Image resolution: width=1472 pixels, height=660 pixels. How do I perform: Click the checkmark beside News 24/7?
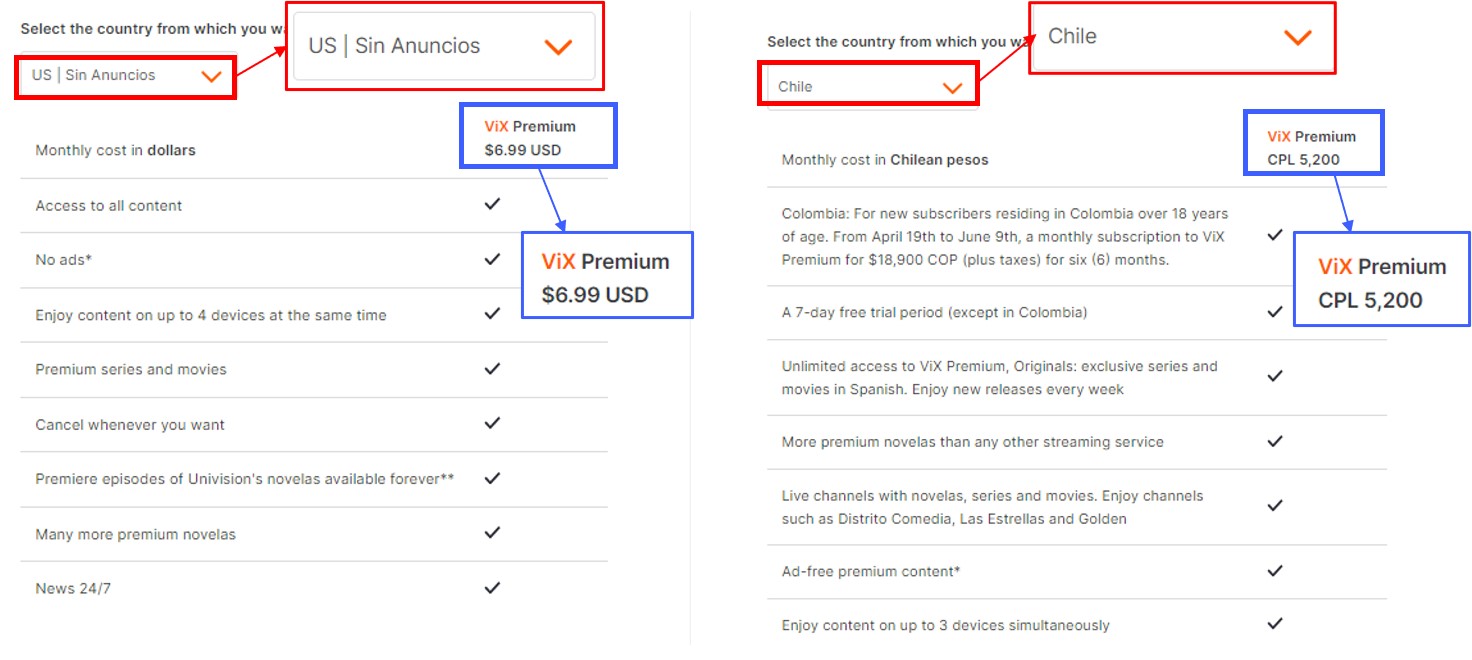point(492,588)
